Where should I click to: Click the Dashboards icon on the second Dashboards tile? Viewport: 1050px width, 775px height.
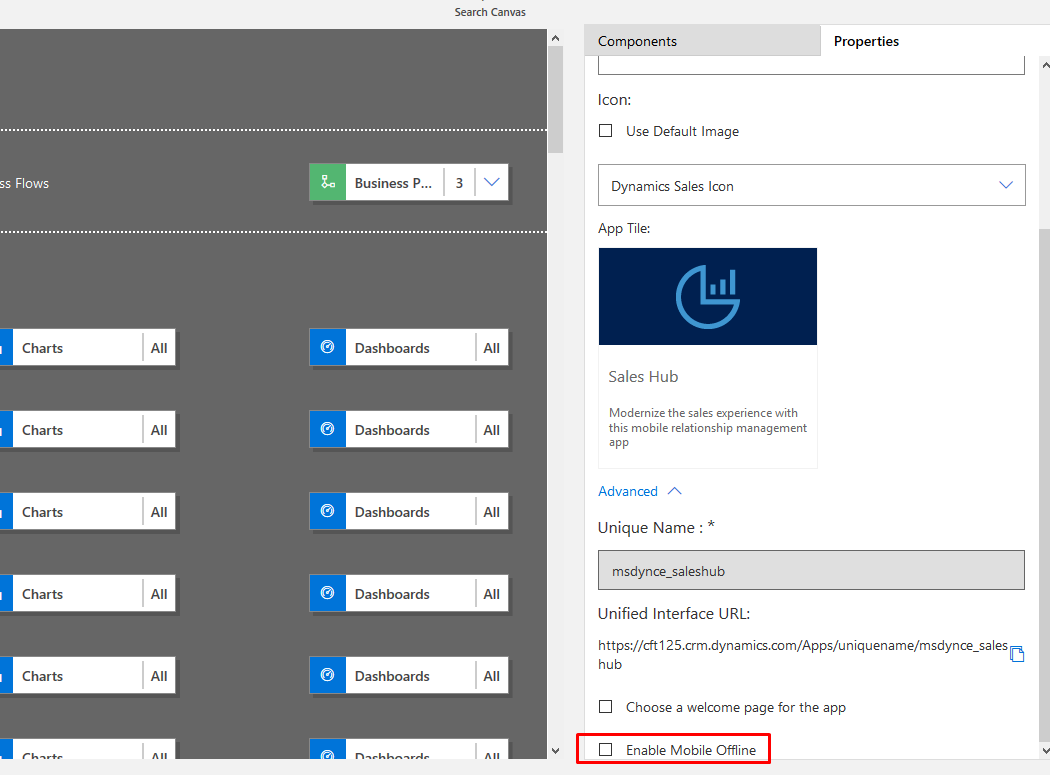327,429
